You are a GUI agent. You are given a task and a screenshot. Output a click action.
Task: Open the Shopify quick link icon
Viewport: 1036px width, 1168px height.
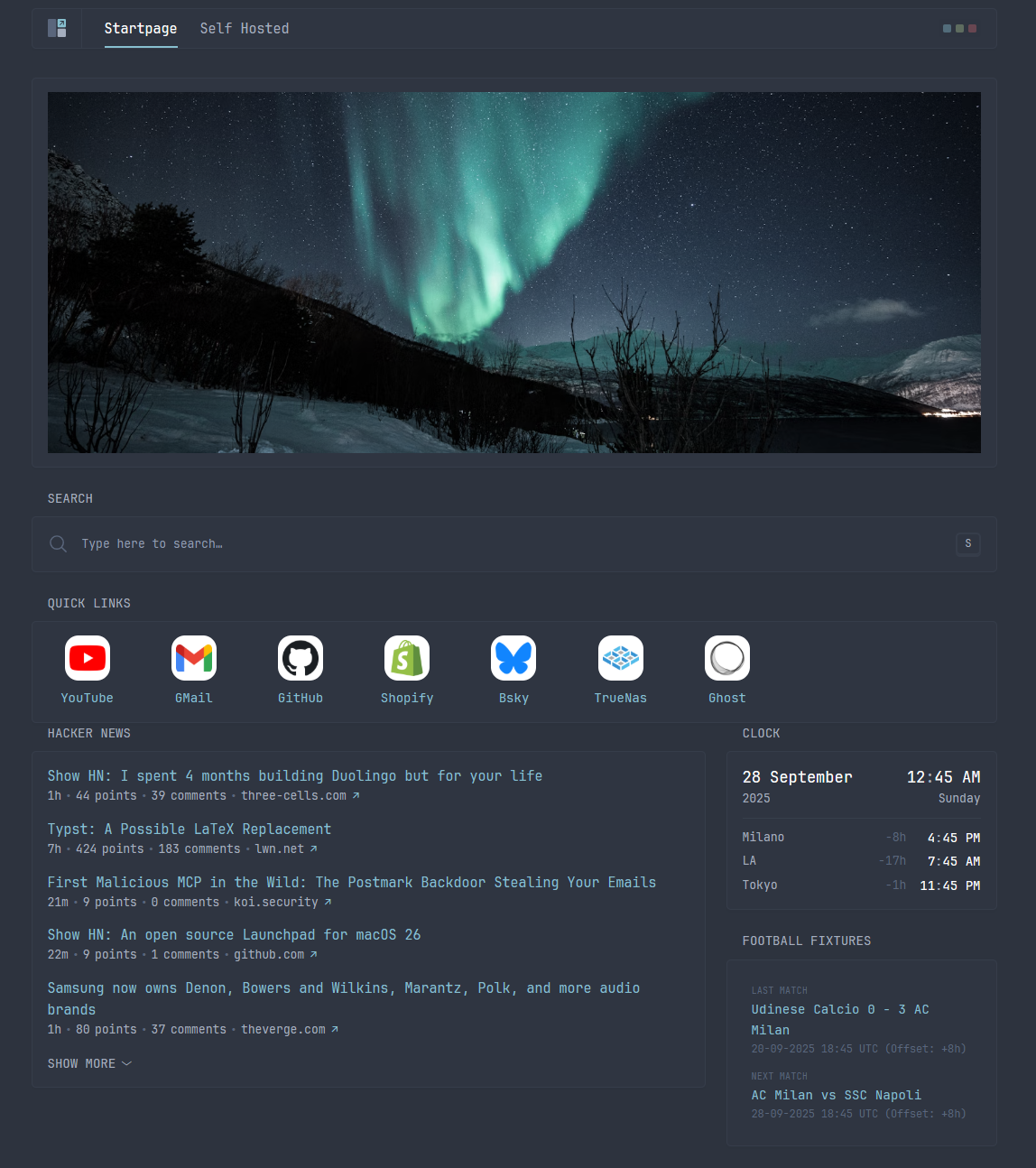click(407, 658)
